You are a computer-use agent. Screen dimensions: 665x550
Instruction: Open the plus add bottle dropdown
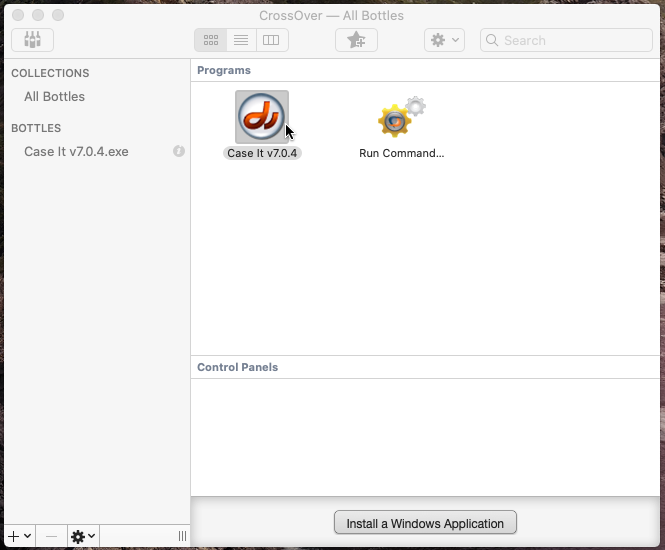[x=20, y=536]
